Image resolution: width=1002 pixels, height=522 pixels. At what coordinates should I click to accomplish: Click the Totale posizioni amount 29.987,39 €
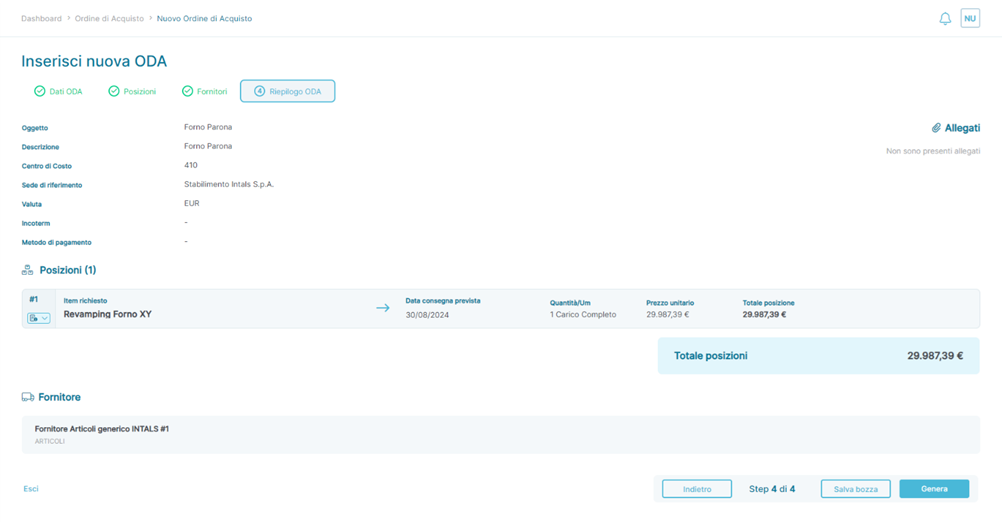coord(935,356)
